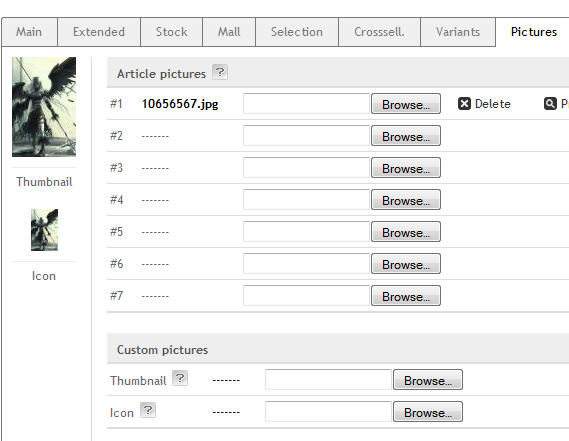569x441 pixels.
Task: Focus the file path field for picture #1
Action: coord(306,104)
